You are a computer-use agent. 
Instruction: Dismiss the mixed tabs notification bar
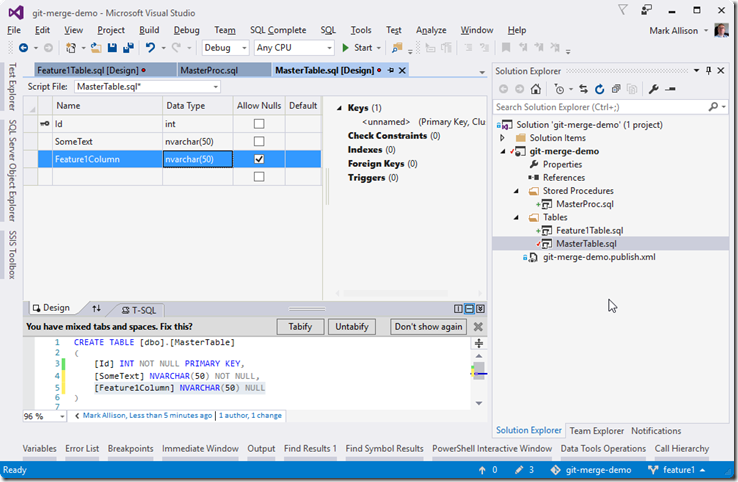coord(478,327)
